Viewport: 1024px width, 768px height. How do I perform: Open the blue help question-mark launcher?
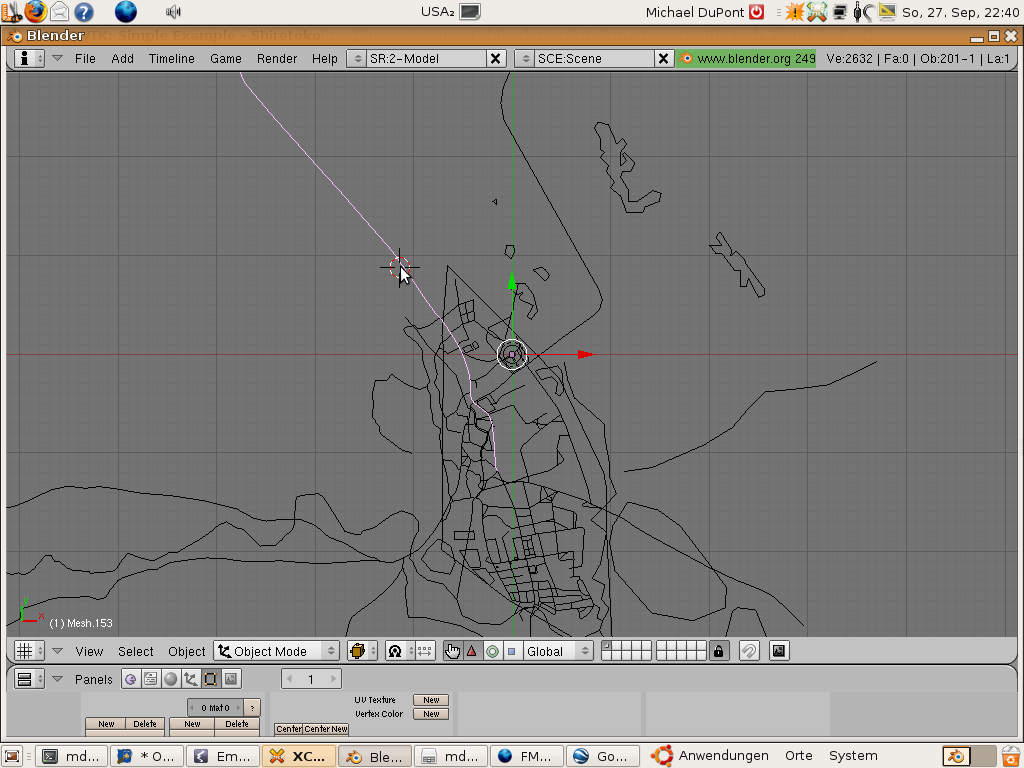[x=84, y=11]
